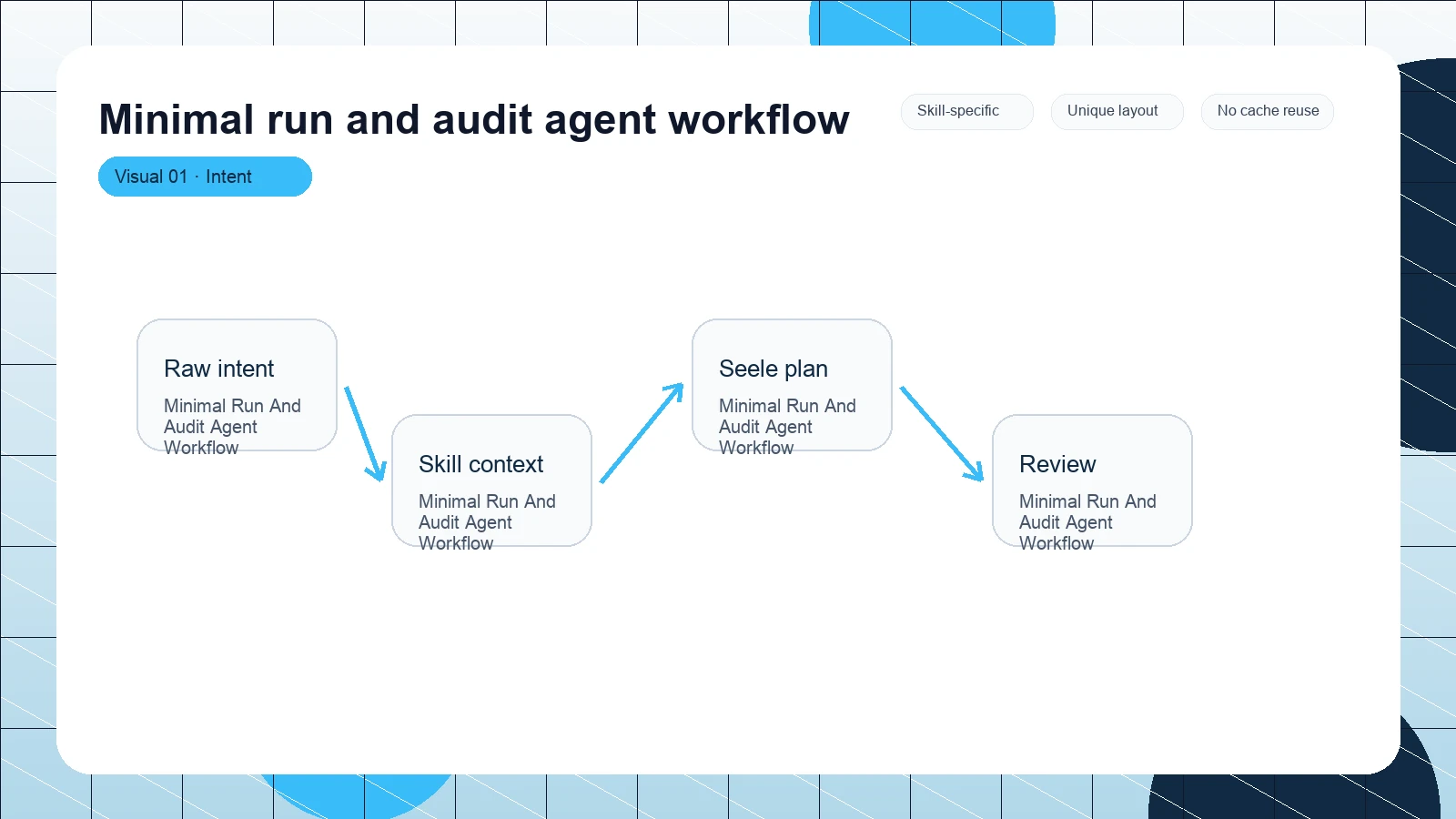The image size is (1456, 819).
Task: Select the Skill context card
Action: [x=491, y=480]
